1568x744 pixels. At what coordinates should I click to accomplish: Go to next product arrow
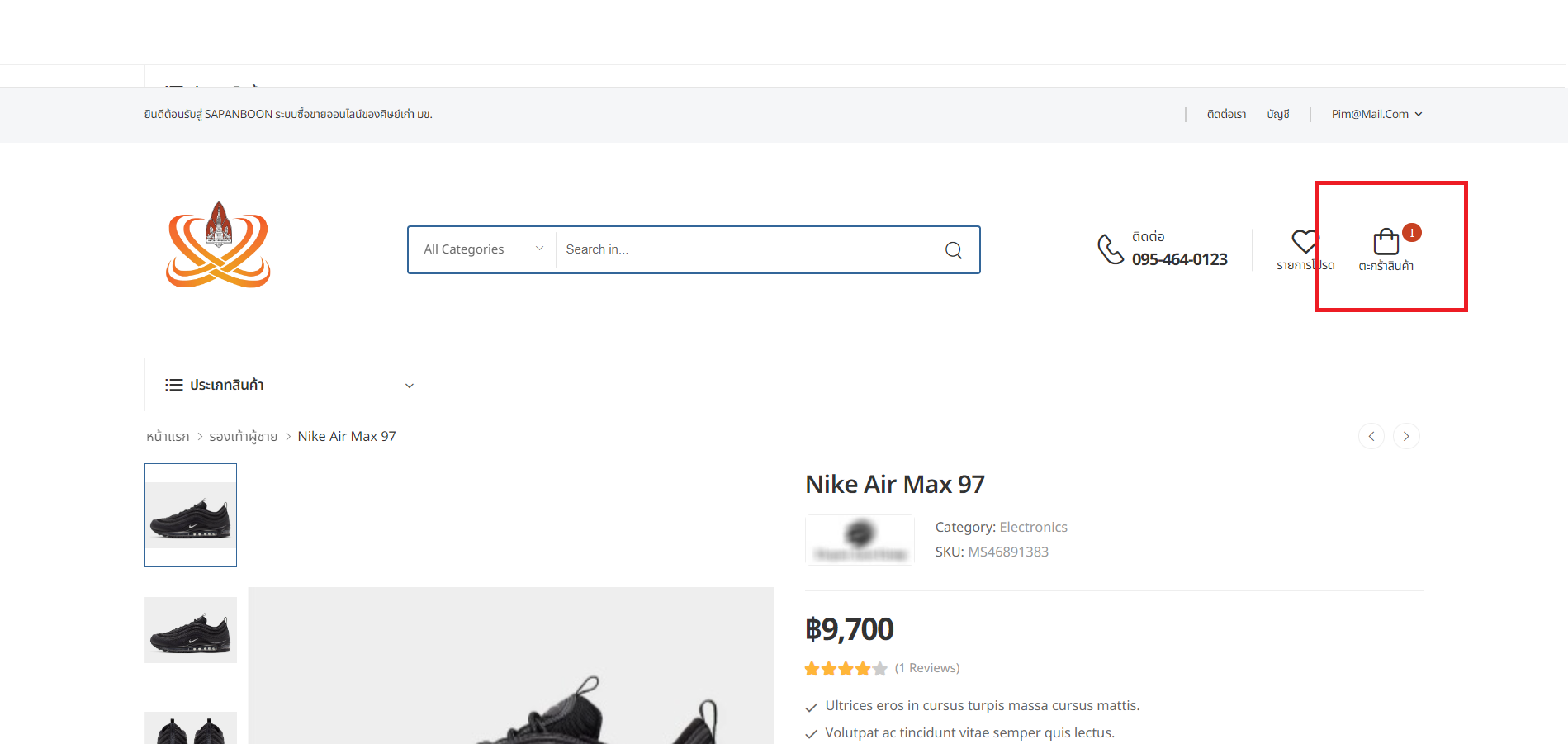pyautogui.click(x=1406, y=436)
